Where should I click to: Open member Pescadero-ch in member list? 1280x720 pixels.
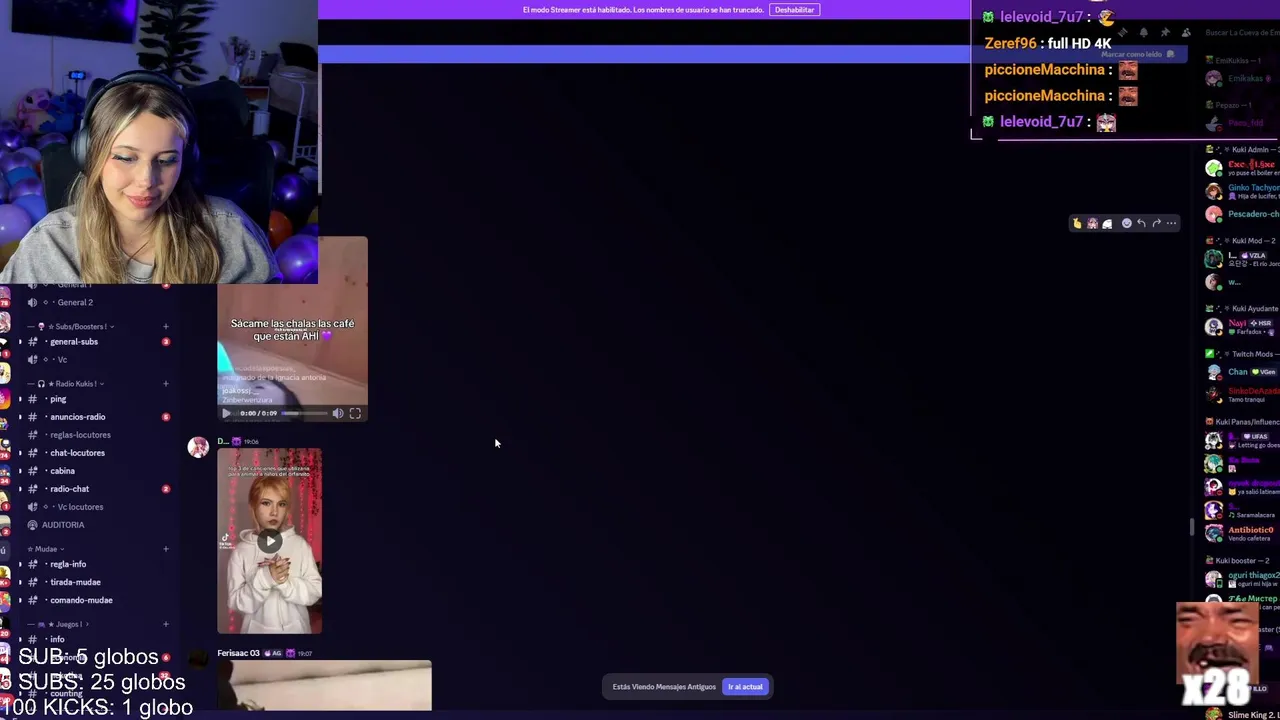pos(1243,214)
